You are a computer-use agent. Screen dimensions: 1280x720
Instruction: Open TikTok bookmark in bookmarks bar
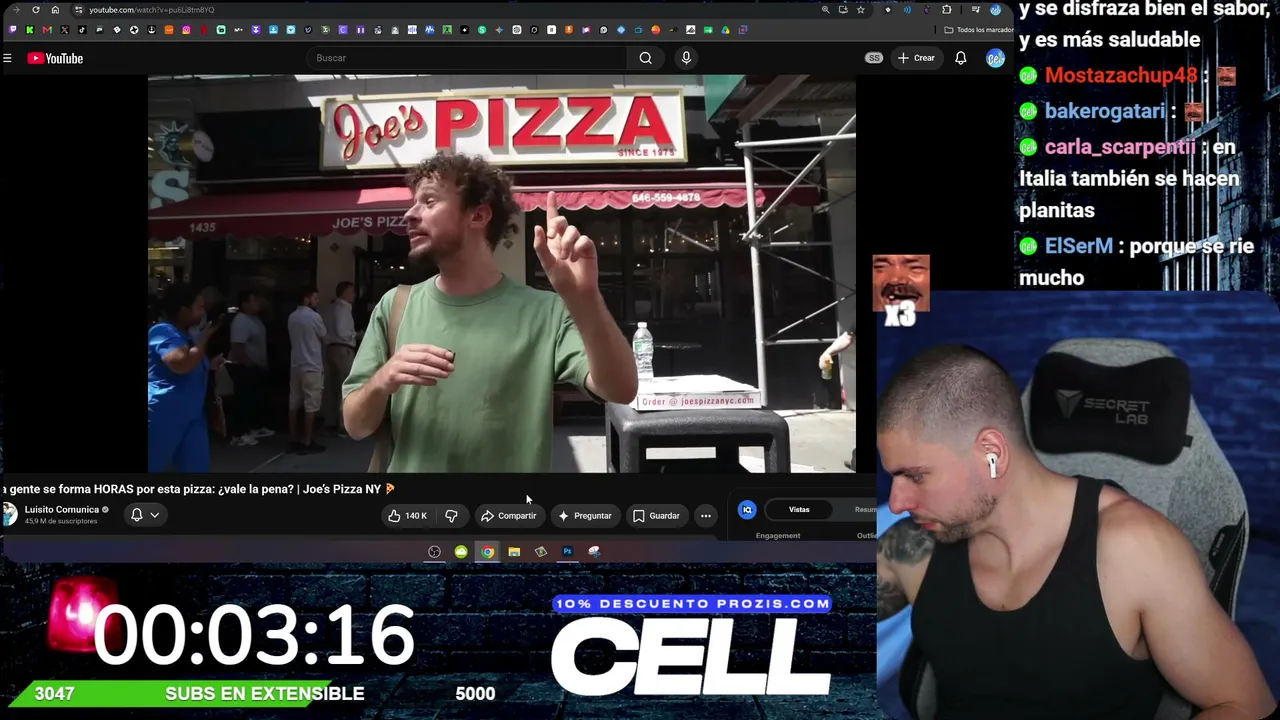(82, 30)
